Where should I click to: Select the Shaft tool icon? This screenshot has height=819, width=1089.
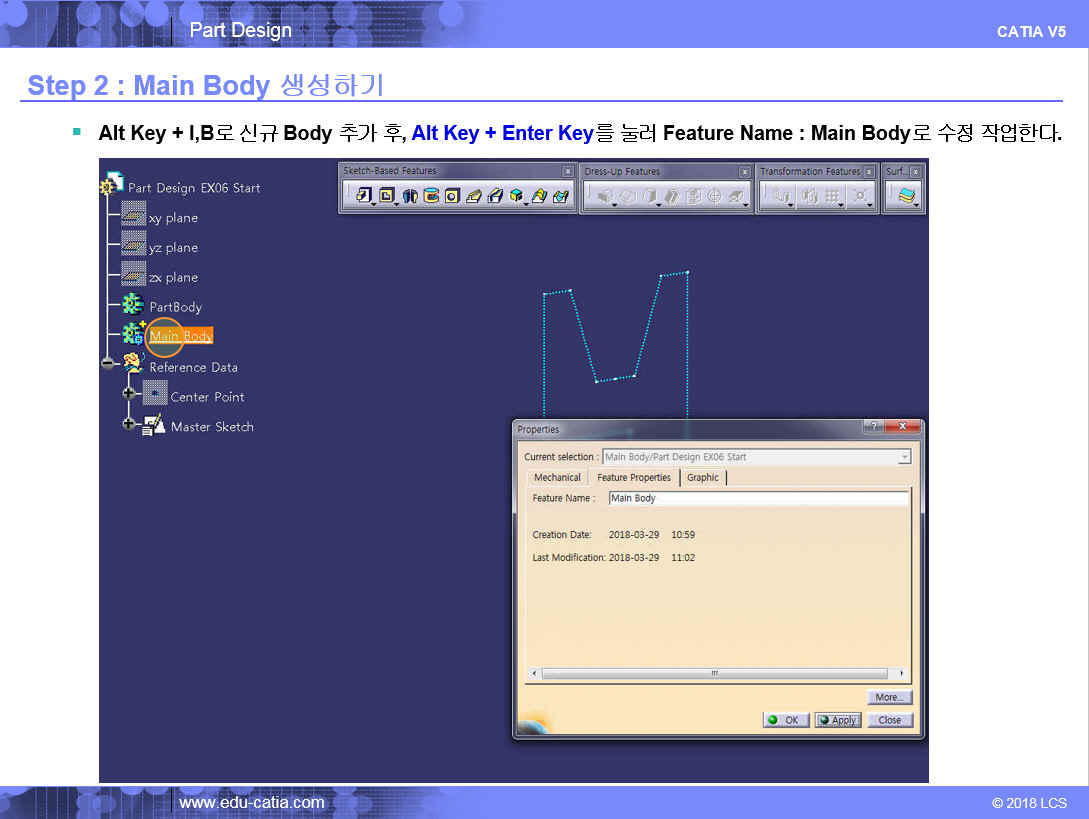tap(410, 196)
